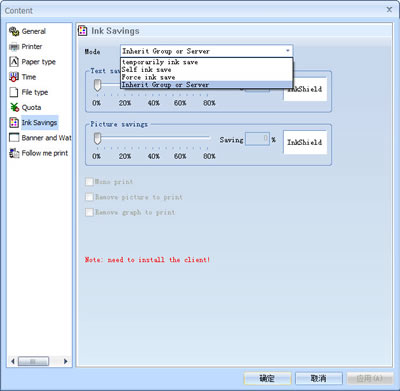
Task: Click the Printer icon in sidebar
Action: click(14, 47)
